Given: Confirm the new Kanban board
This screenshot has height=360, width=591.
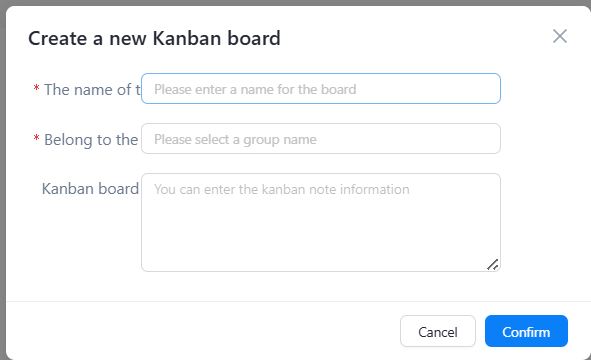Looking at the screenshot, I should [526, 331].
